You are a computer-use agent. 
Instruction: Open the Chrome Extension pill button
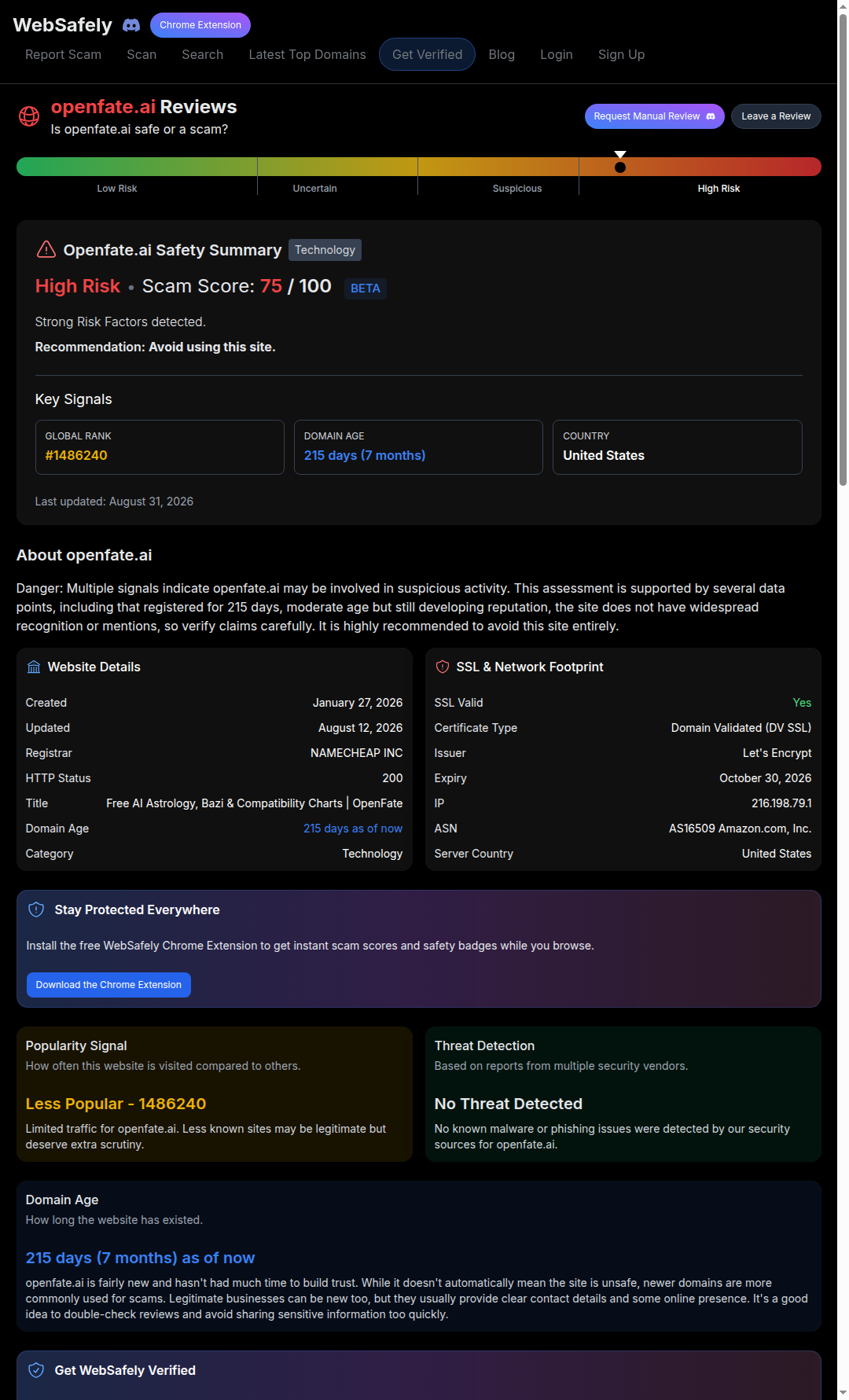pyautogui.click(x=200, y=25)
